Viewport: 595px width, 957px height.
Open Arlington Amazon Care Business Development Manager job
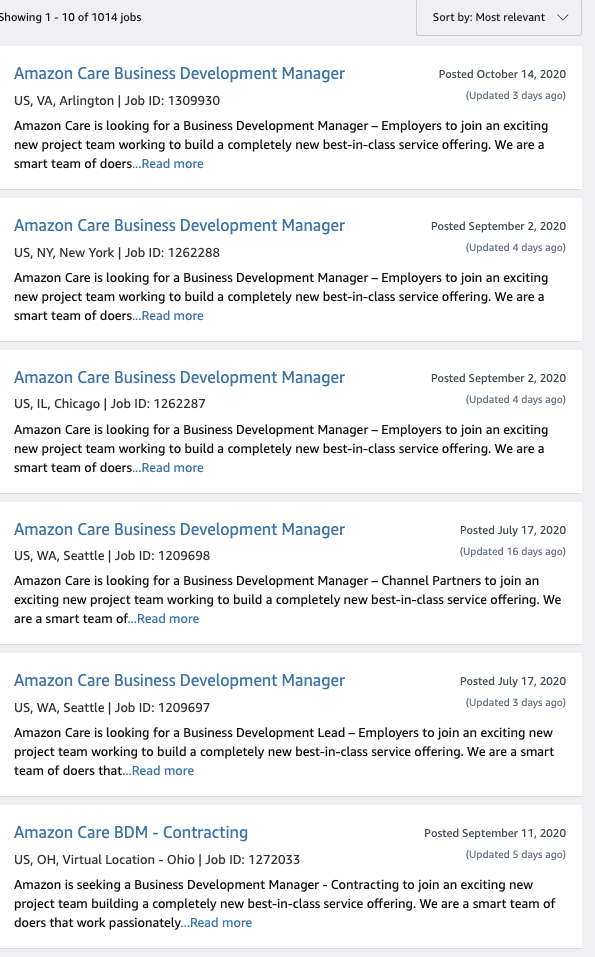click(179, 73)
